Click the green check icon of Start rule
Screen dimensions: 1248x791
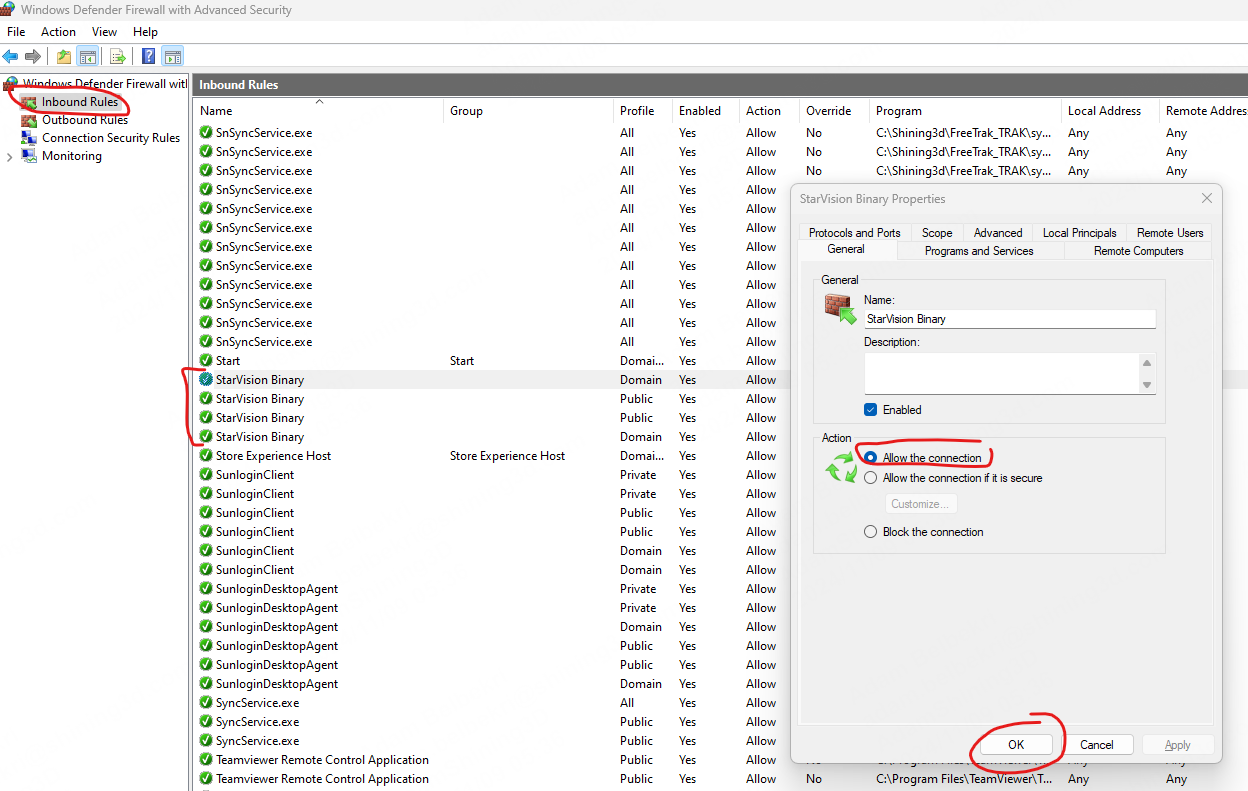(x=206, y=361)
